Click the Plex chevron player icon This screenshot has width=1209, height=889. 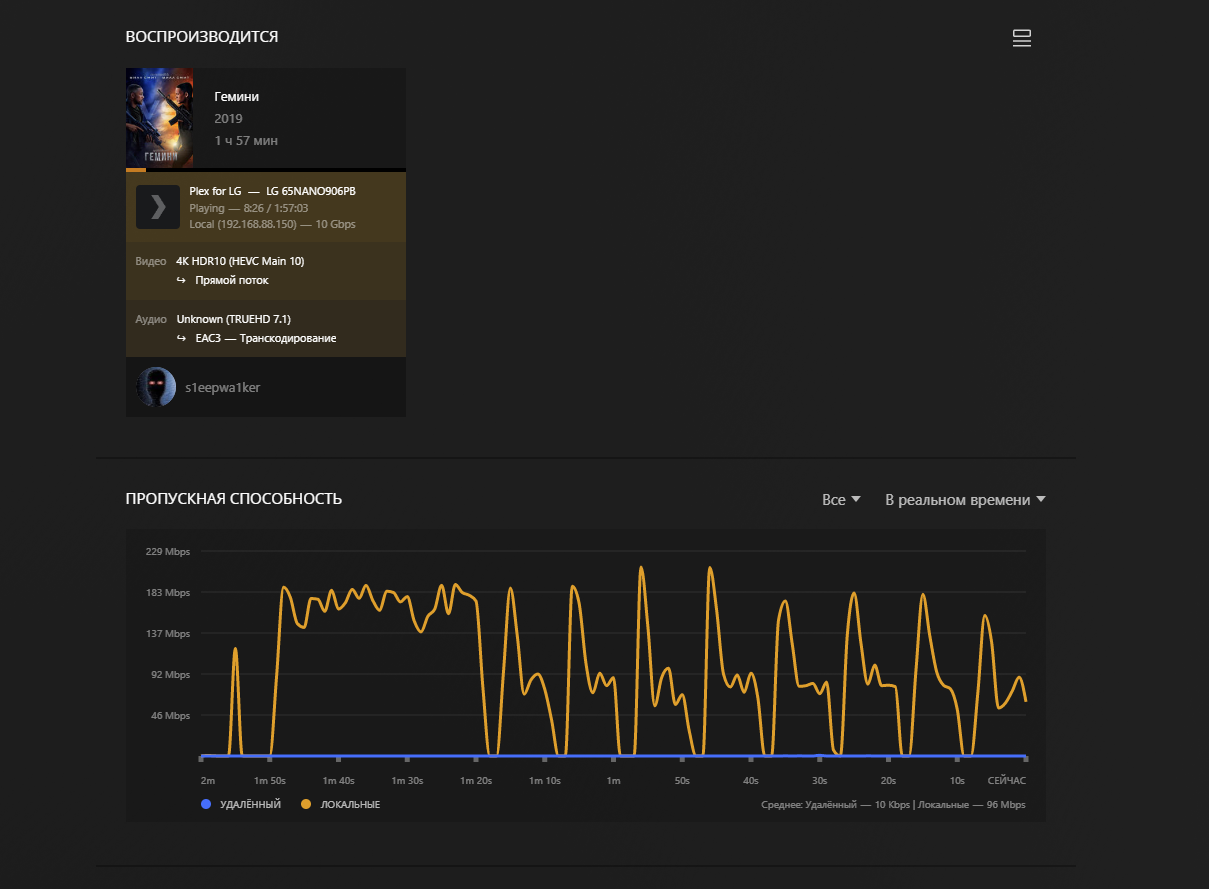158,207
